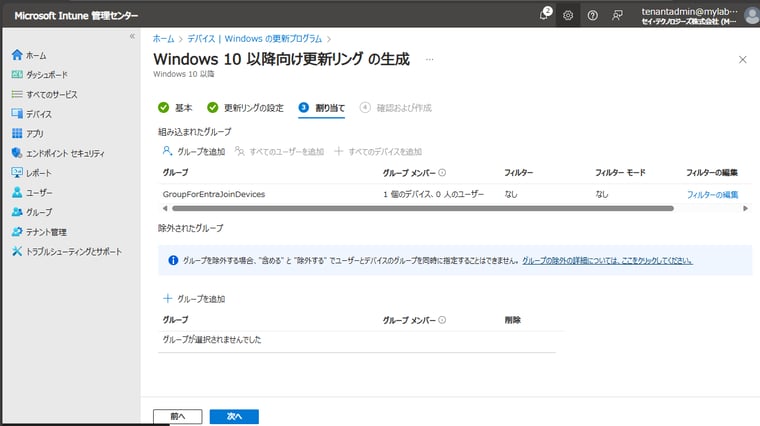Click the 1 個のデバイス、0 人のユーザー cell
The height and width of the screenshot is (426, 760).
click(434, 194)
